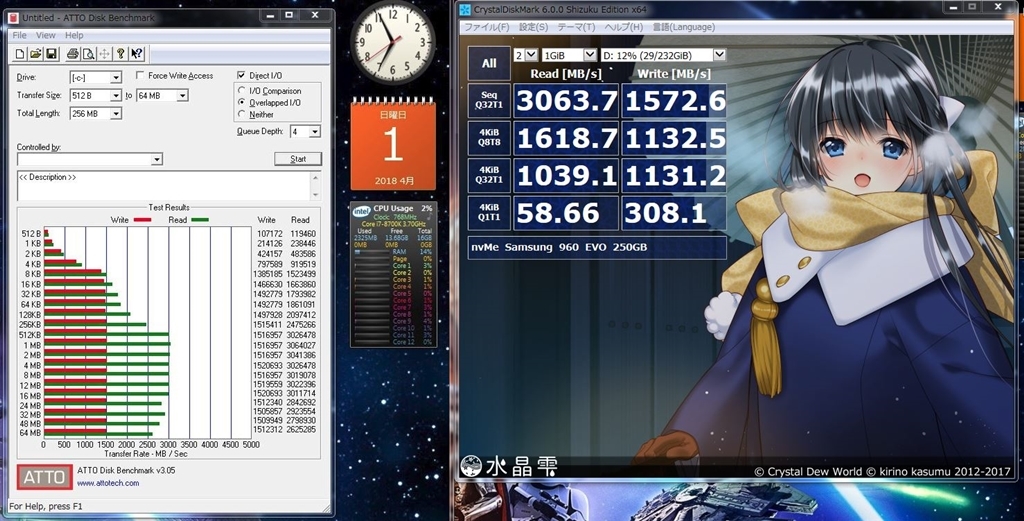Viewport: 1024px width, 521px height.
Task: Click the analog clock desktop gadget
Action: point(392,42)
